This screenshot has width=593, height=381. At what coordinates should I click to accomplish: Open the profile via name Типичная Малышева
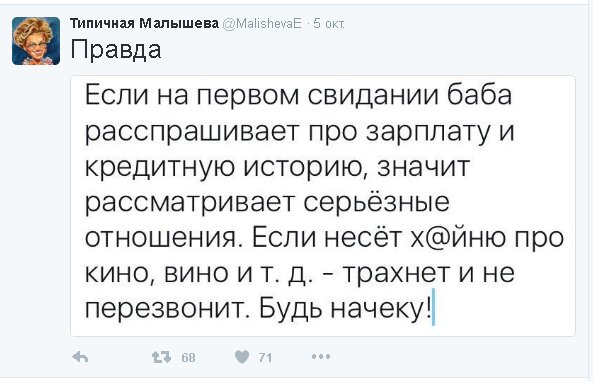pos(144,23)
